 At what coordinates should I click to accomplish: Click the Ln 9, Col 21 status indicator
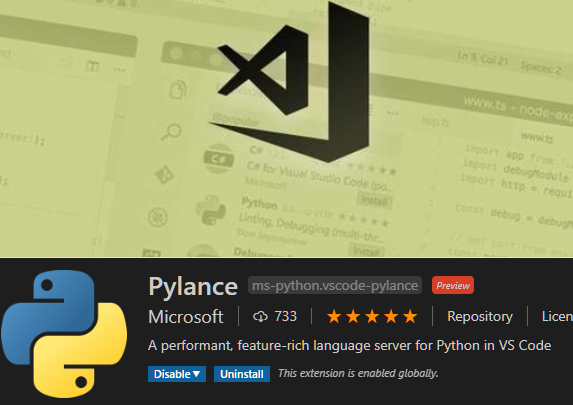click(x=482, y=58)
